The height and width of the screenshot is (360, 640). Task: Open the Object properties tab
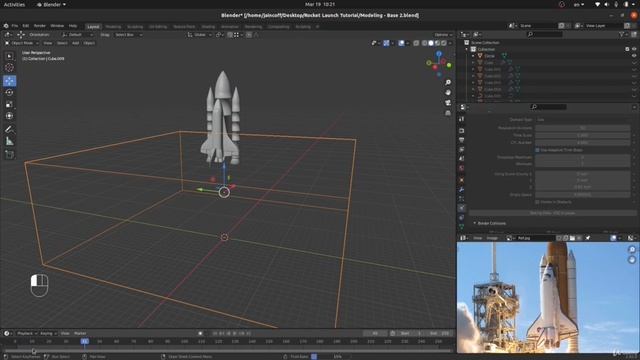click(462, 180)
